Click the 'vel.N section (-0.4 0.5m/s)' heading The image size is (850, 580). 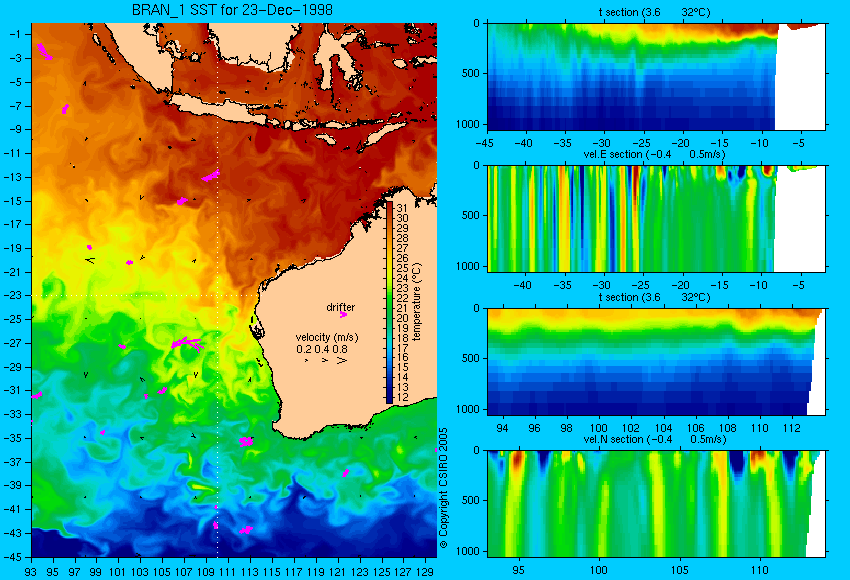[x=654, y=439]
